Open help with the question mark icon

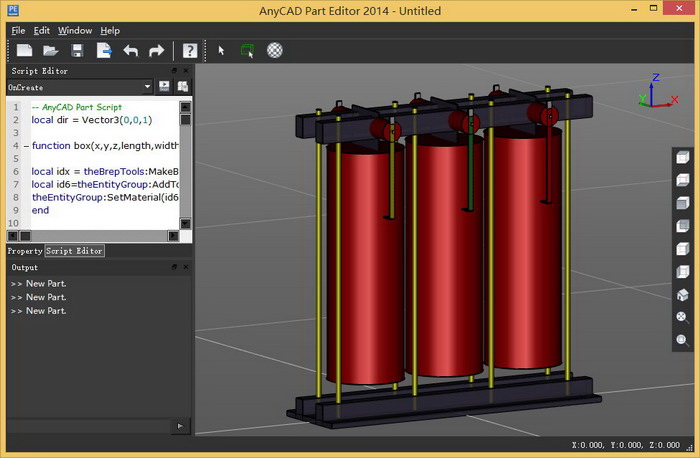click(x=188, y=50)
